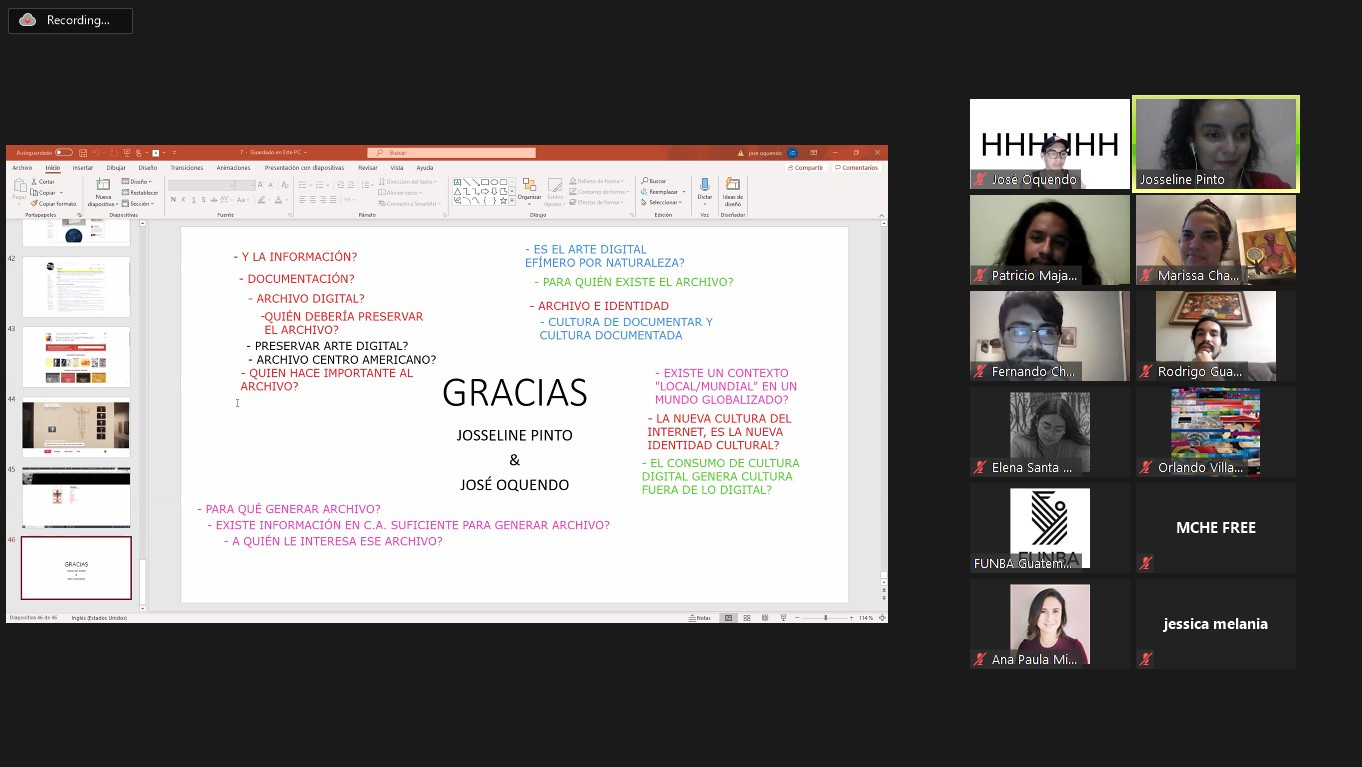This screenshot has width=1362, height=767.
Task: Click the Cortar scissors command
Action: click(43, 182)
